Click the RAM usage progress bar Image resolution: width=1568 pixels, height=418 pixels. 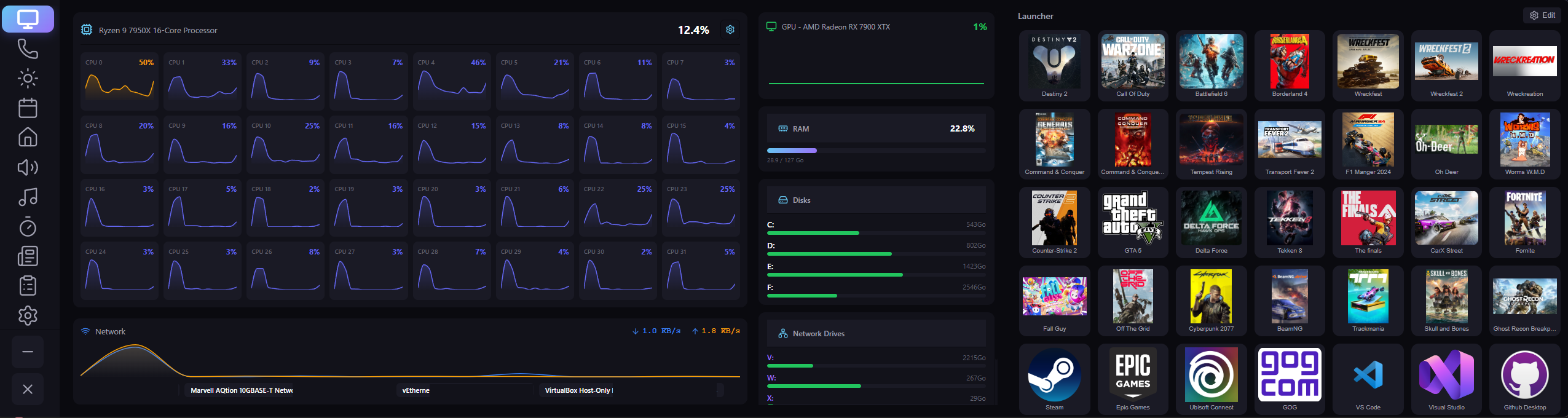(876, 151)
